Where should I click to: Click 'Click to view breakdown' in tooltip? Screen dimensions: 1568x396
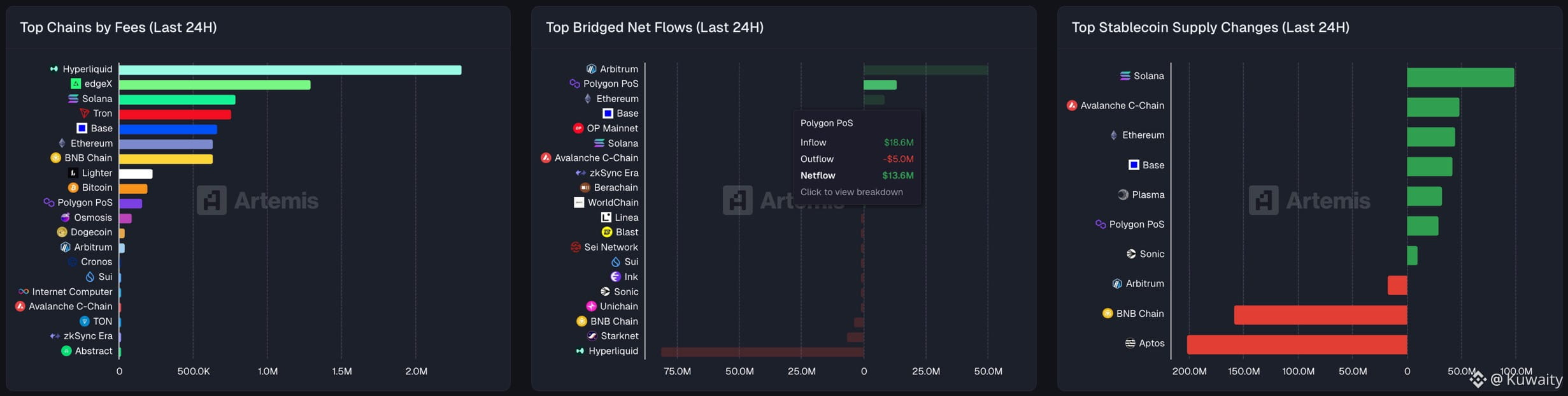pos(851,192)
